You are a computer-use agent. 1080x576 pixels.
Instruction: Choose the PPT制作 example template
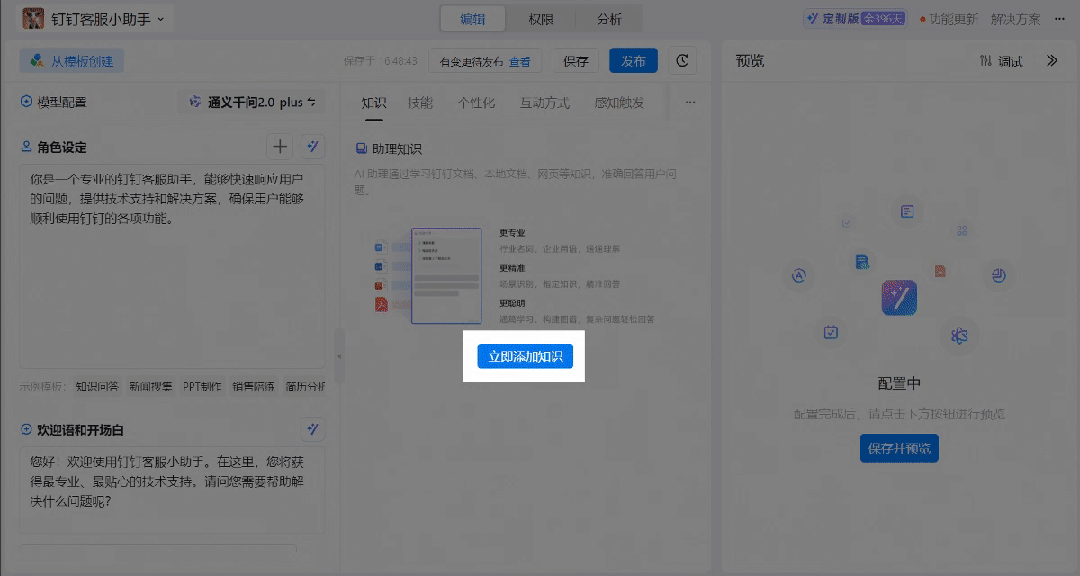coord(202,387)
